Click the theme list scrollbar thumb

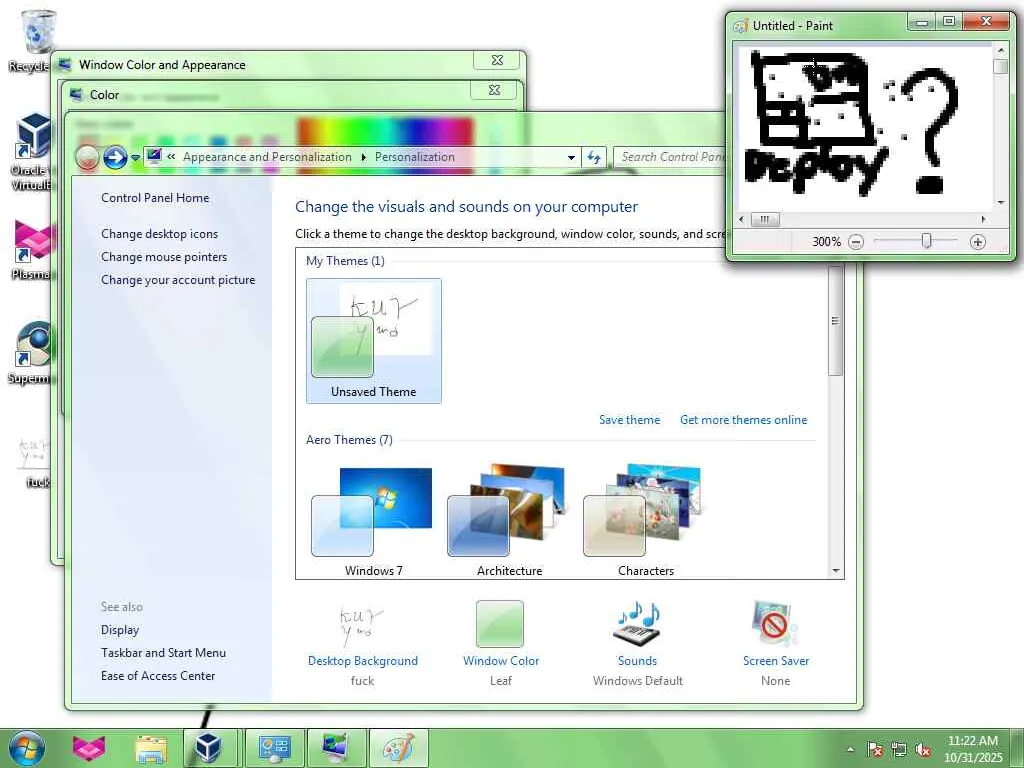tap(835, 320)
